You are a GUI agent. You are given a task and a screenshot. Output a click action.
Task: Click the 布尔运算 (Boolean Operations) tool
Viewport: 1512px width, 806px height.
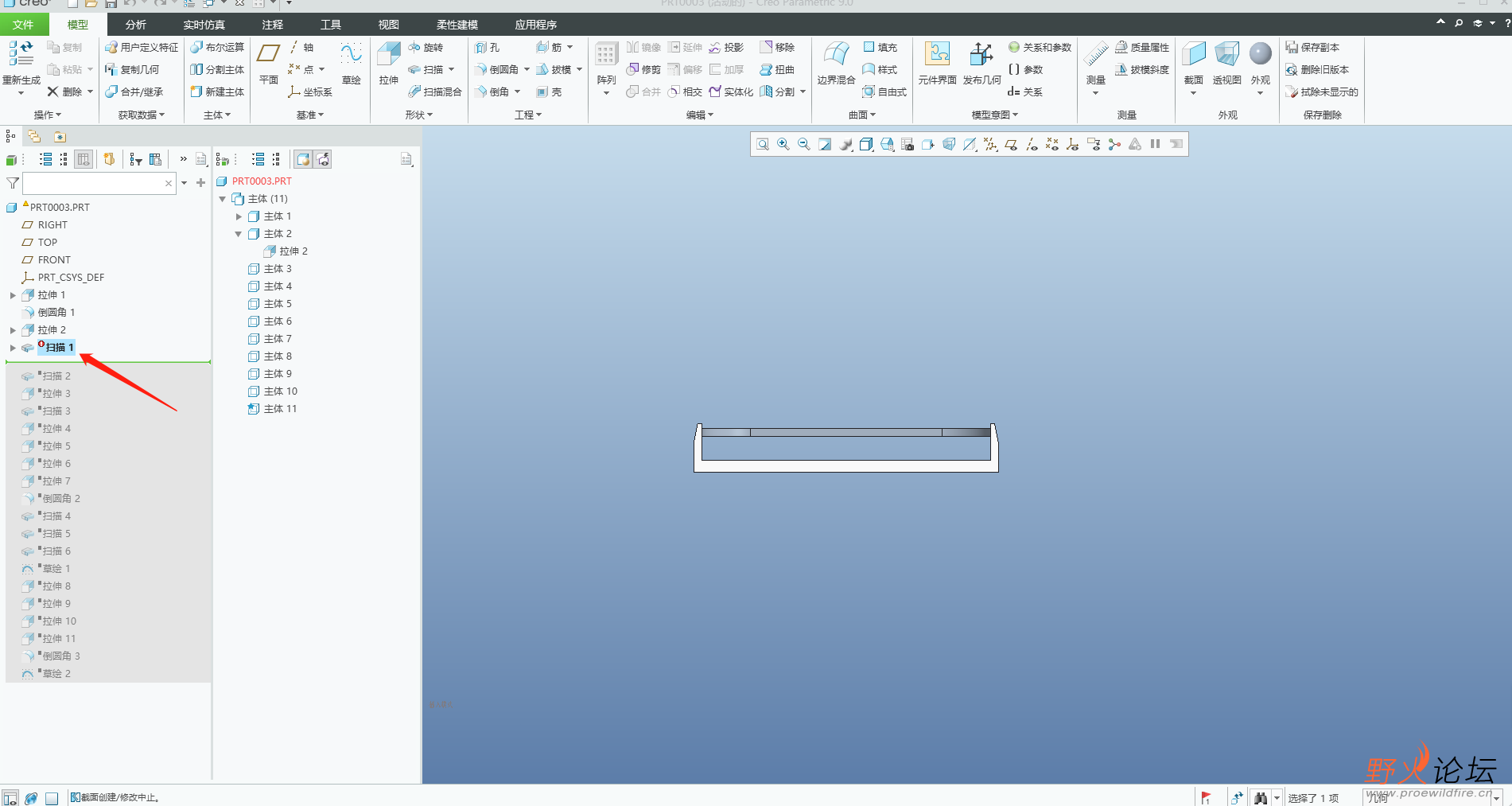click(x=217, y=48)
